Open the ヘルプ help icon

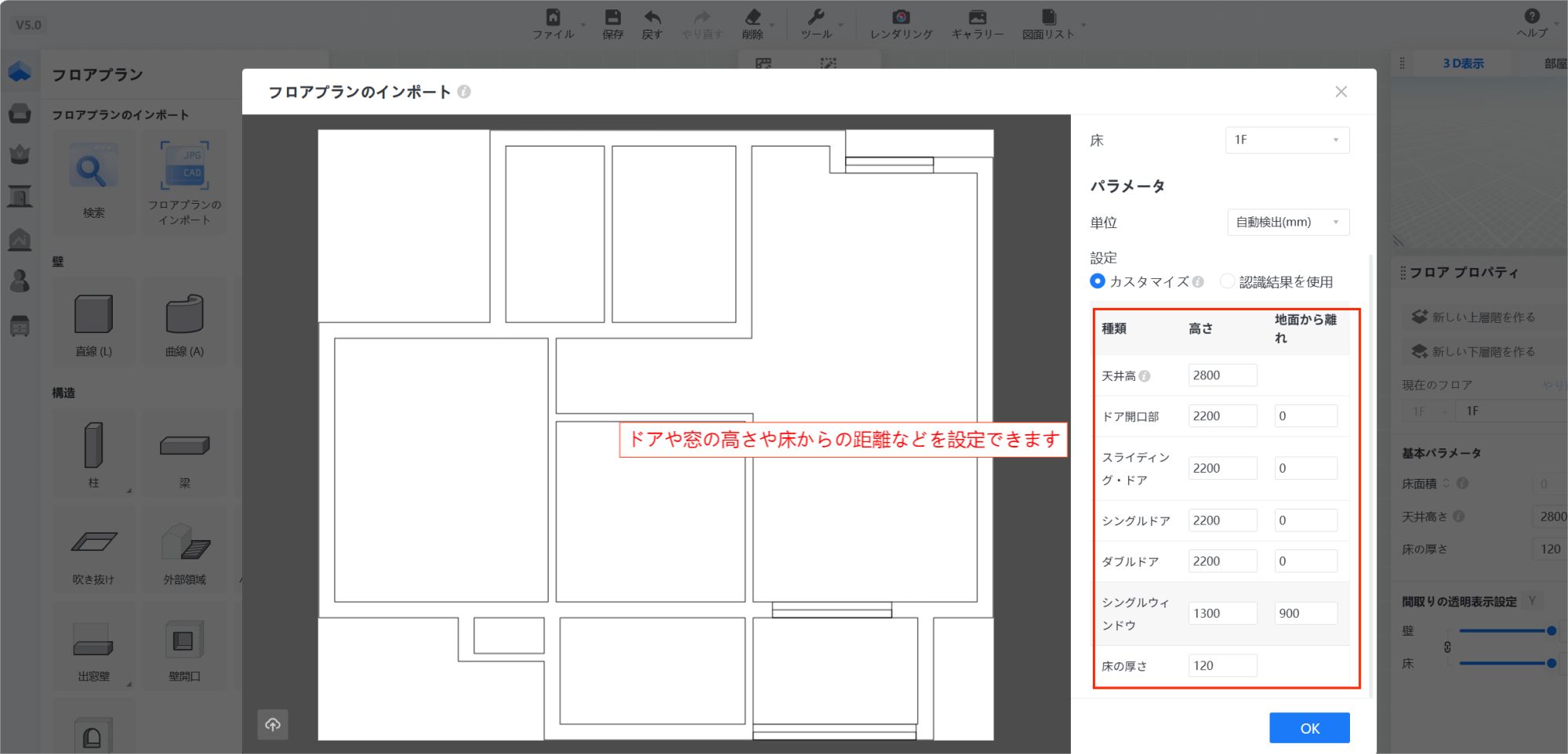click(1532, 16)
